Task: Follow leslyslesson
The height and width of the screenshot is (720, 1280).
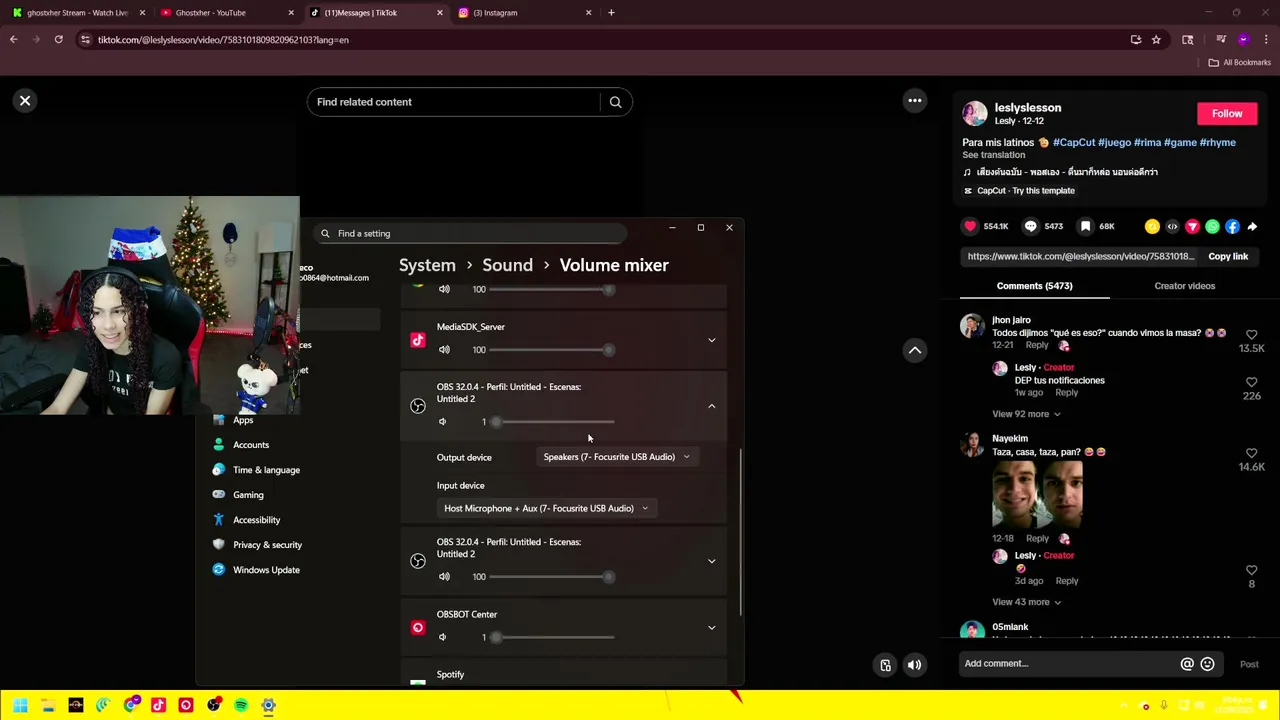Action: tap(1227, 113)
